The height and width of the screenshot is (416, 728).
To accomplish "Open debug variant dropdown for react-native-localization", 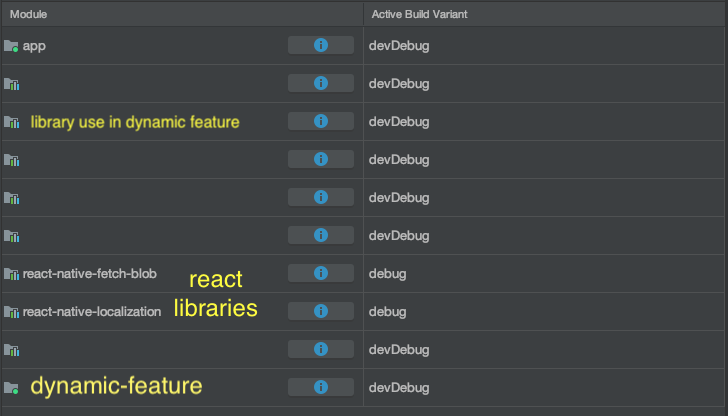I will tap(388, 311).
